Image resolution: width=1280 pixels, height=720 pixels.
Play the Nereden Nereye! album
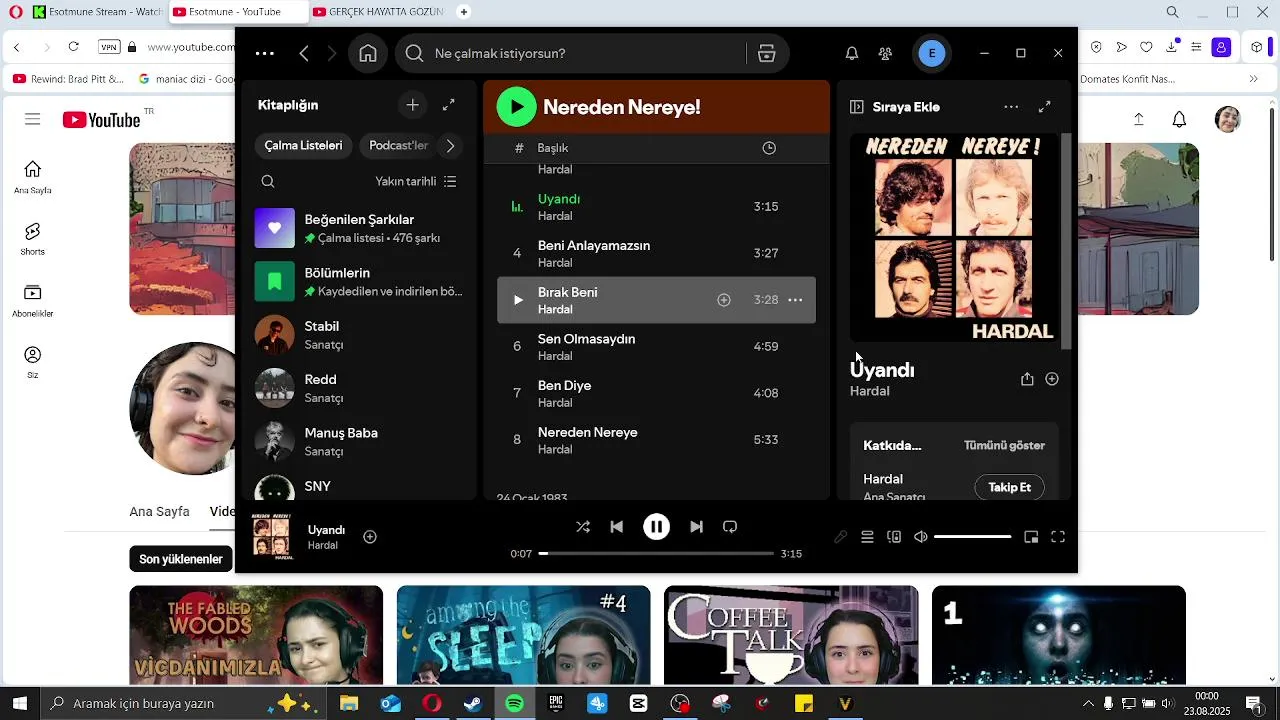tap(517, 107)
